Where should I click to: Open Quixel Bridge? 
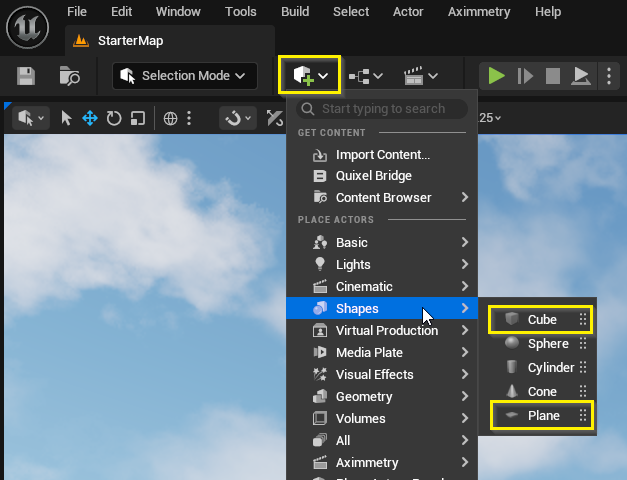[373, 176]
